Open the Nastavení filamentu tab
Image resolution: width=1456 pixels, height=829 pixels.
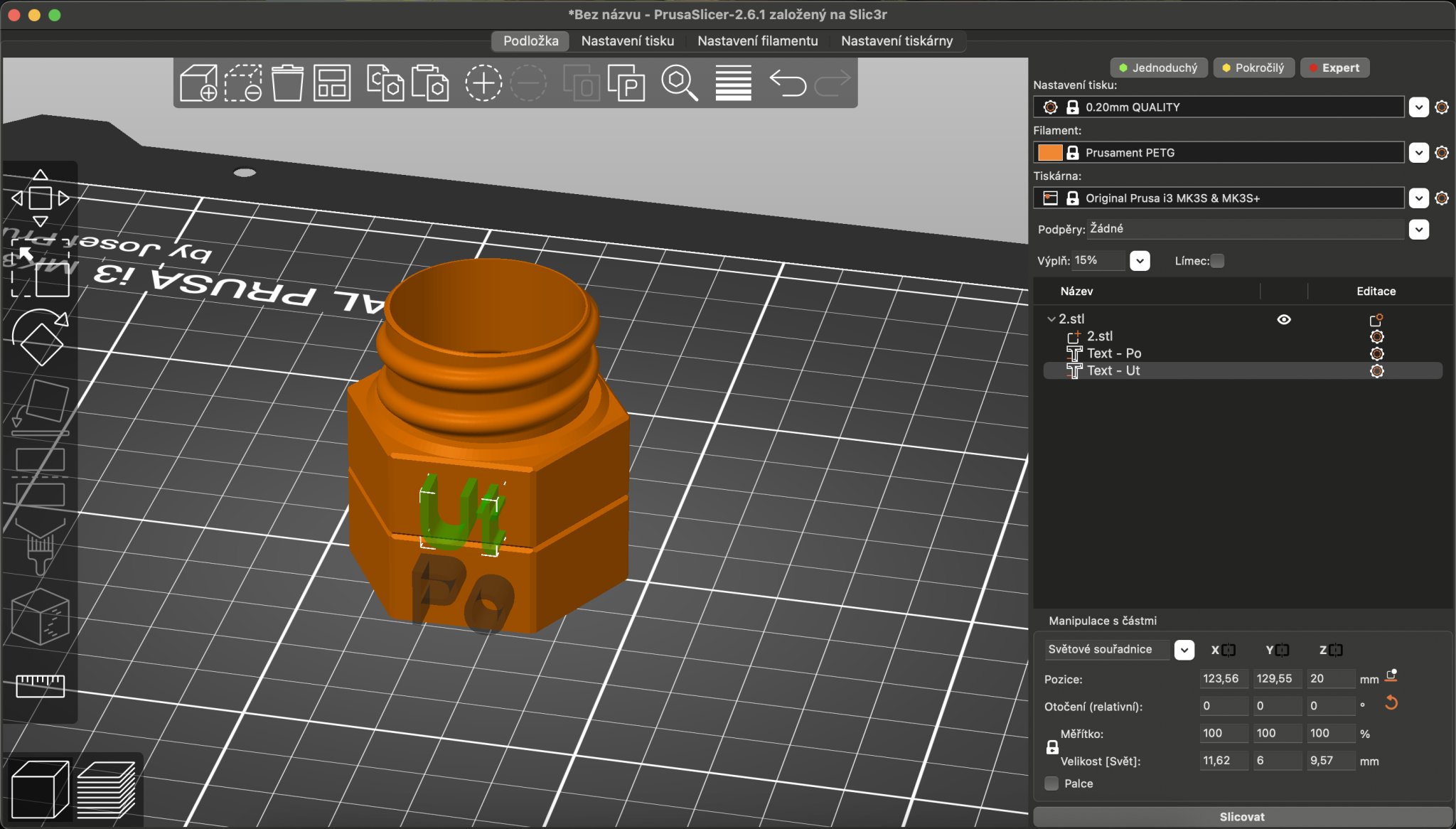(x=757, y=41)
